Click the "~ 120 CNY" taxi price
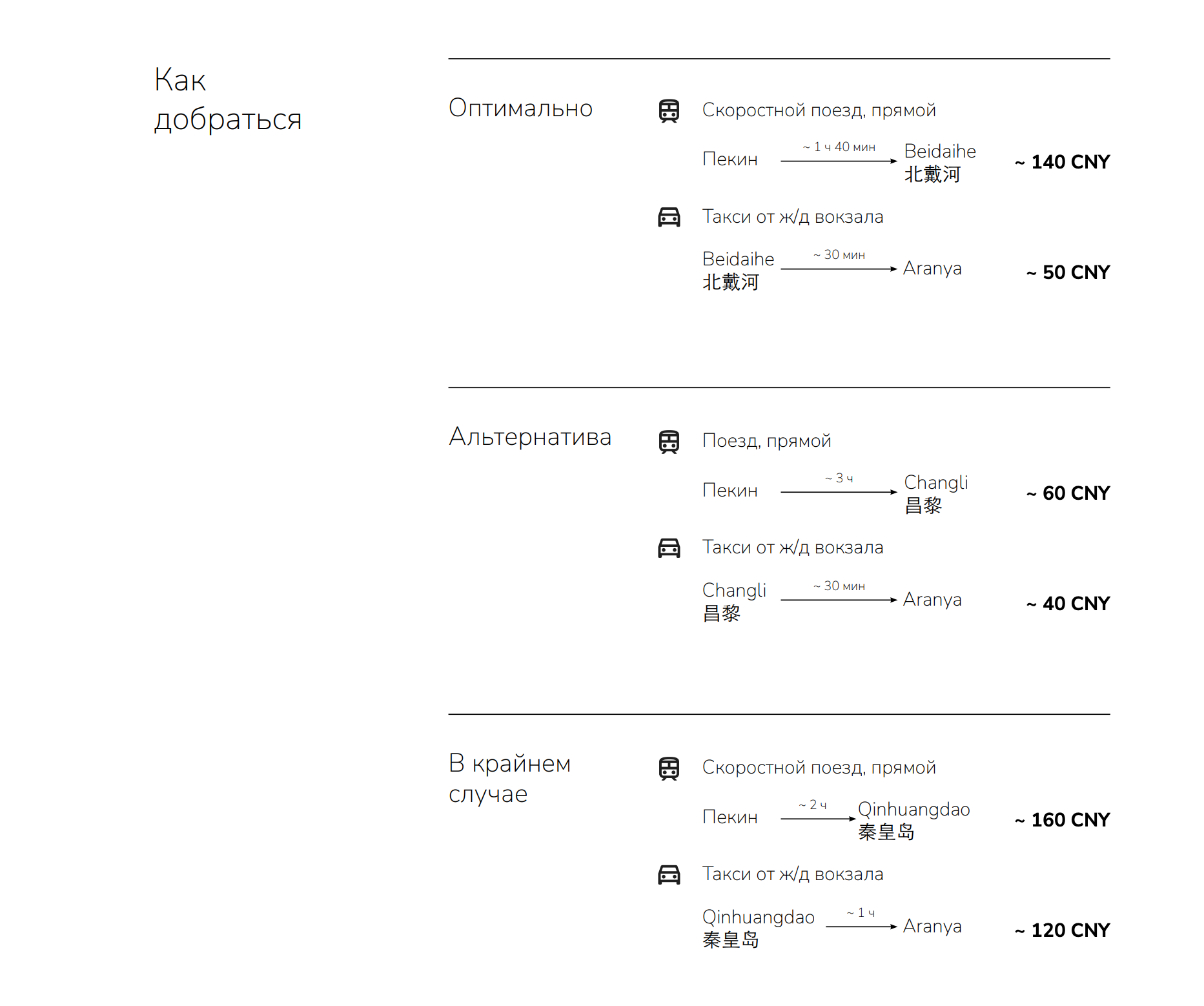Viewport: 1204px width, 1006px height. (x=1063, y=930)
